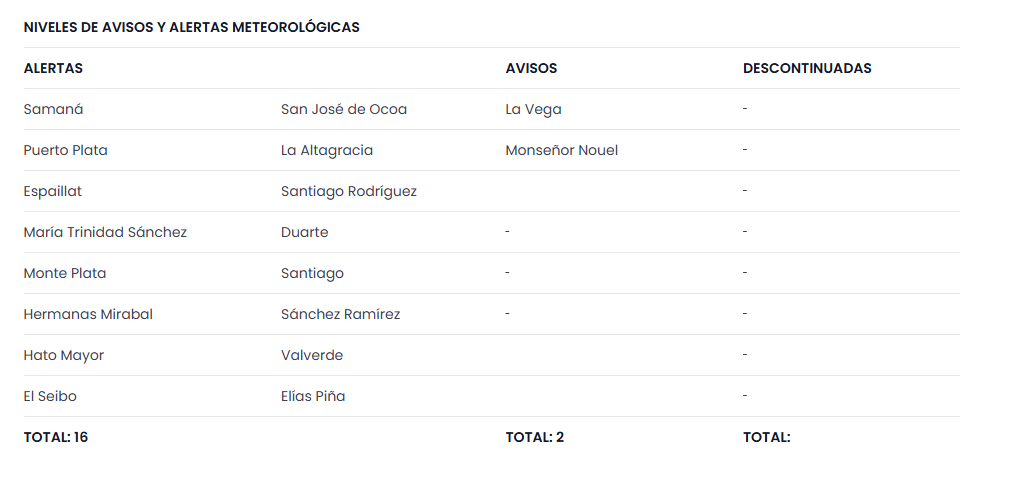The width and height of the screenshot is (1009, 489).
Task: Click Monseñor Nouel under Avisos
Action: click(x=562, y=150)
